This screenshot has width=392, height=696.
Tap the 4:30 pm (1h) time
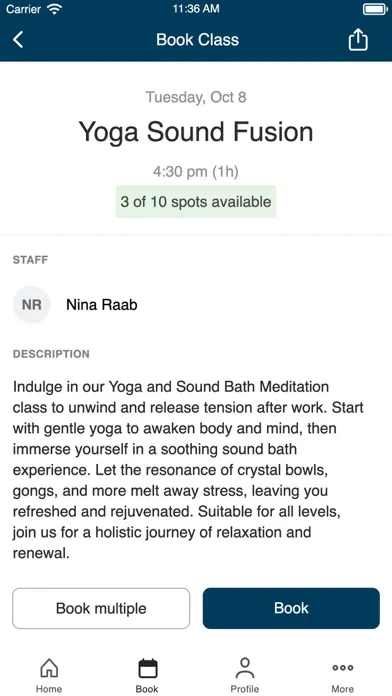point(196,172)
